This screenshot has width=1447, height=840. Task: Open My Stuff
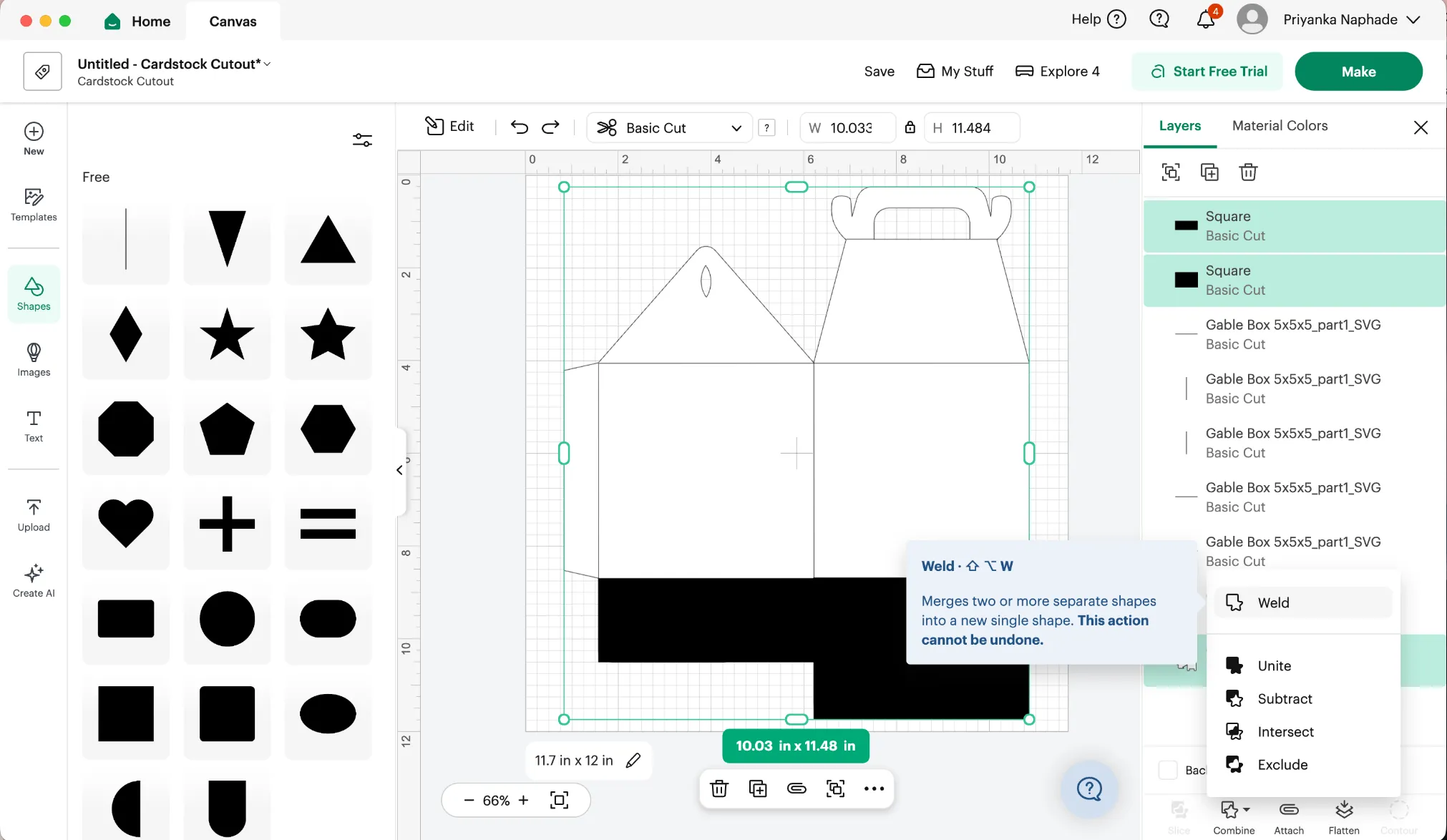tap(955, 72)
